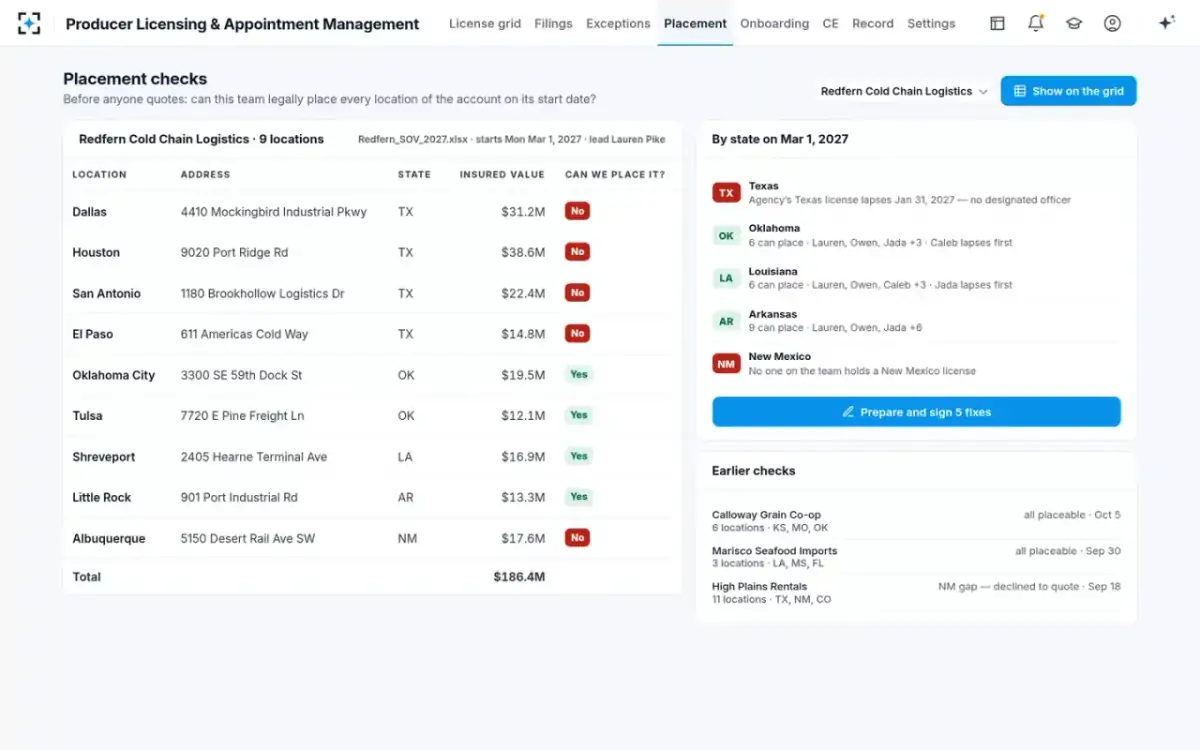Click the By state on Mar 1, 2027 heading

click(780, 139)
